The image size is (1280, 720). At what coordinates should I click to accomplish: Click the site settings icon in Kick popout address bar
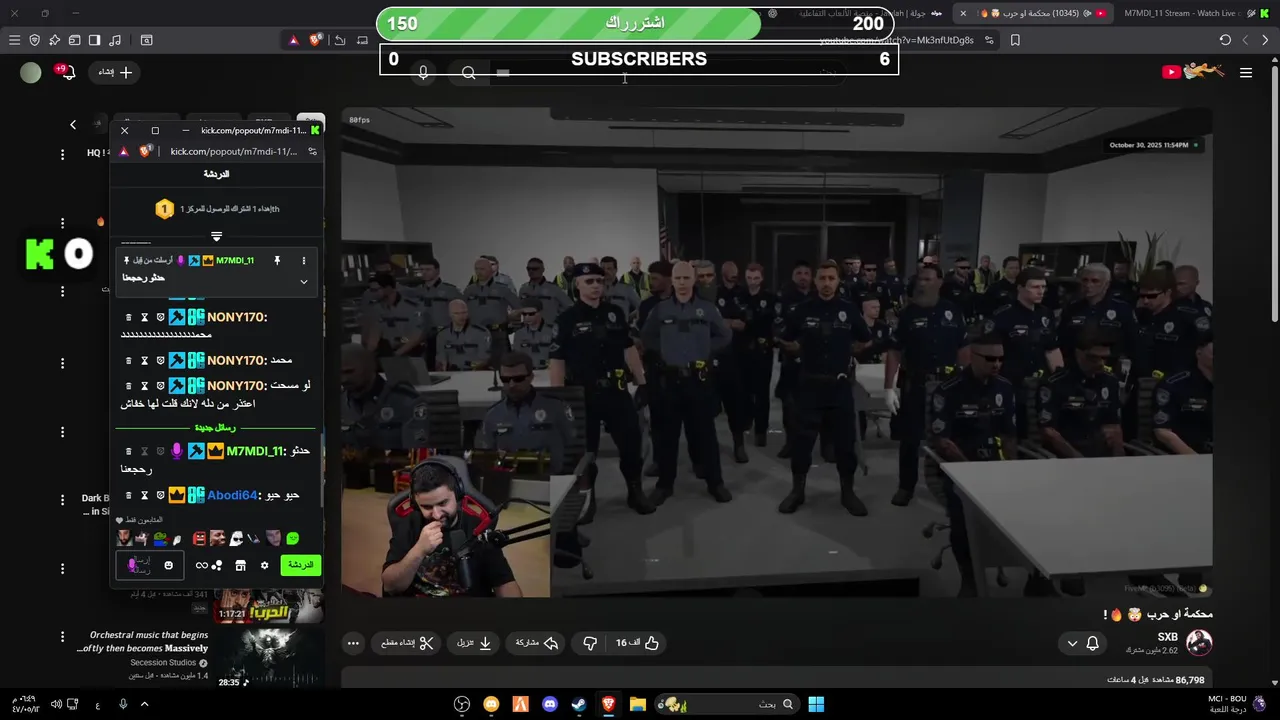(312, 151)
